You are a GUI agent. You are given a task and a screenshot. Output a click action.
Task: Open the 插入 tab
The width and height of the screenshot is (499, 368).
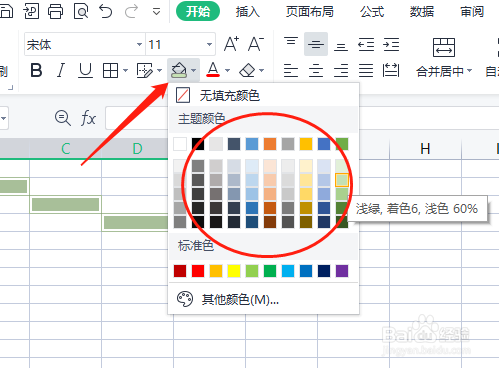(247, 12)
